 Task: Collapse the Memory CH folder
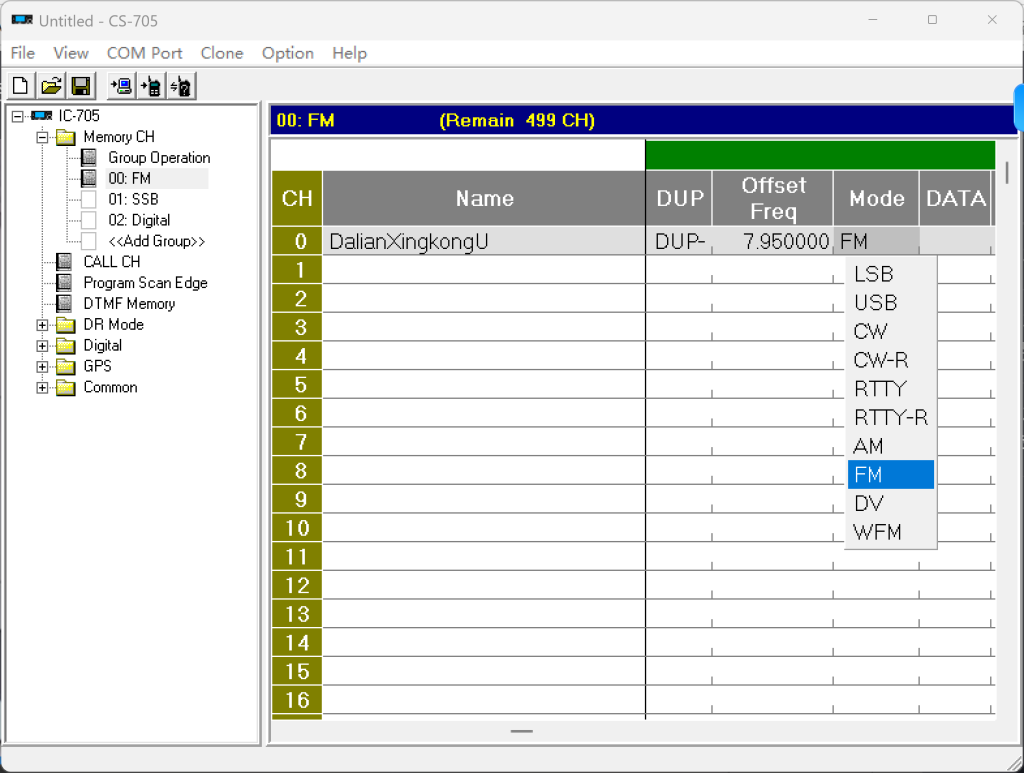pos(42,137)
